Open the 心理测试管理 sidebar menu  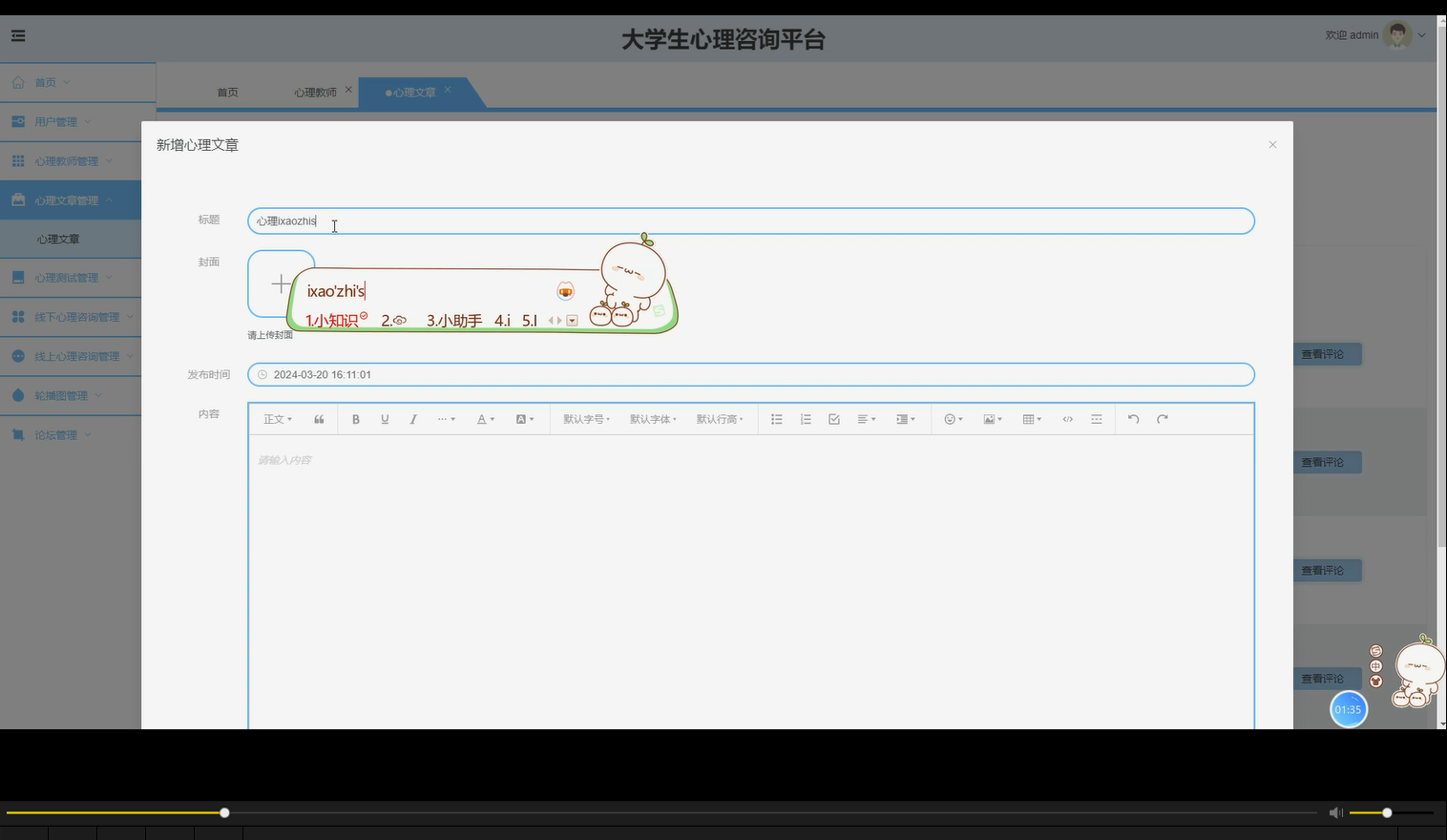click(66, 277)
